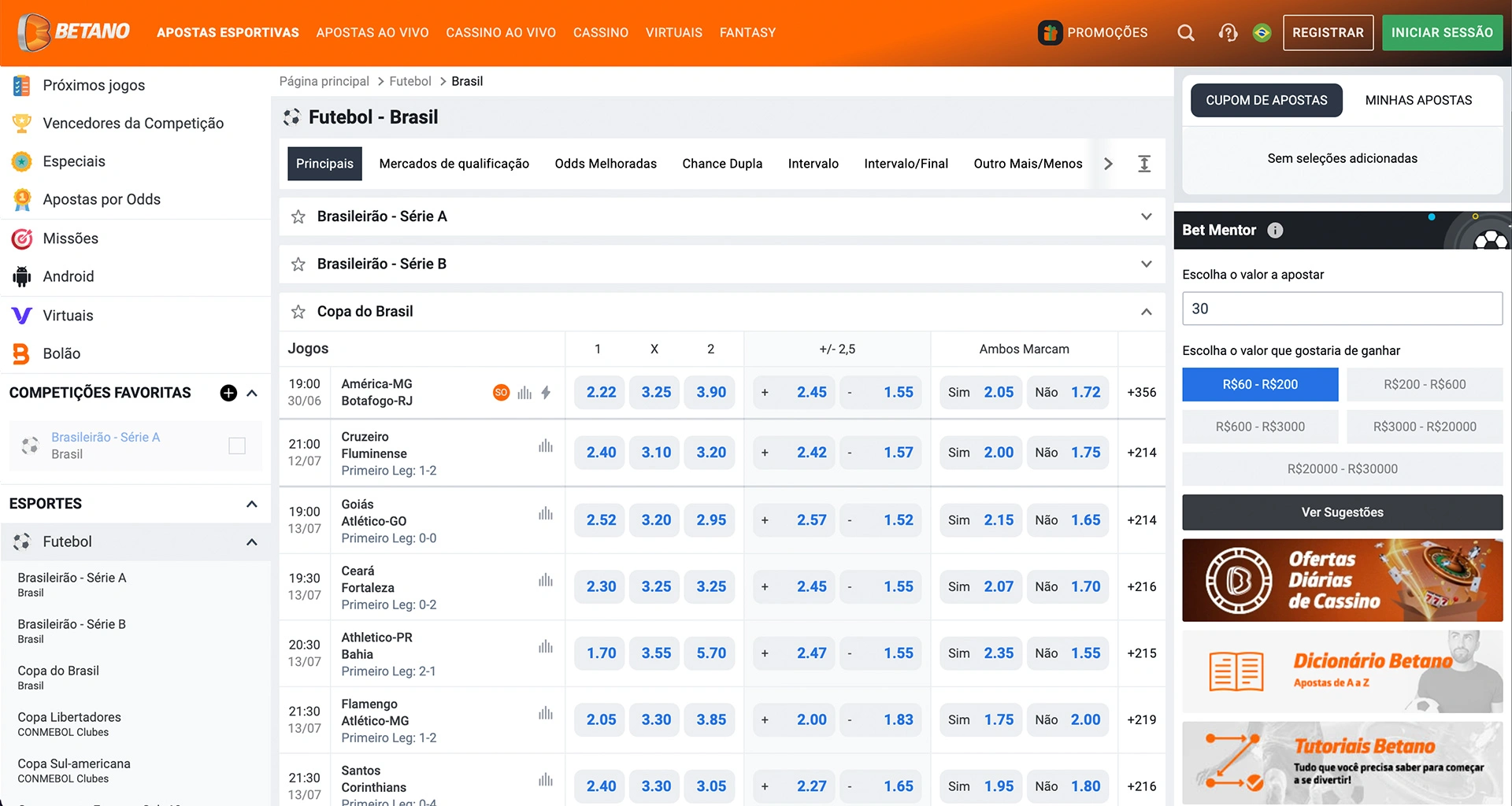1512x806 pixels.
Task: Open +356 more markets América-MG
Action: pyautogui.click(x=1142, y=392)
